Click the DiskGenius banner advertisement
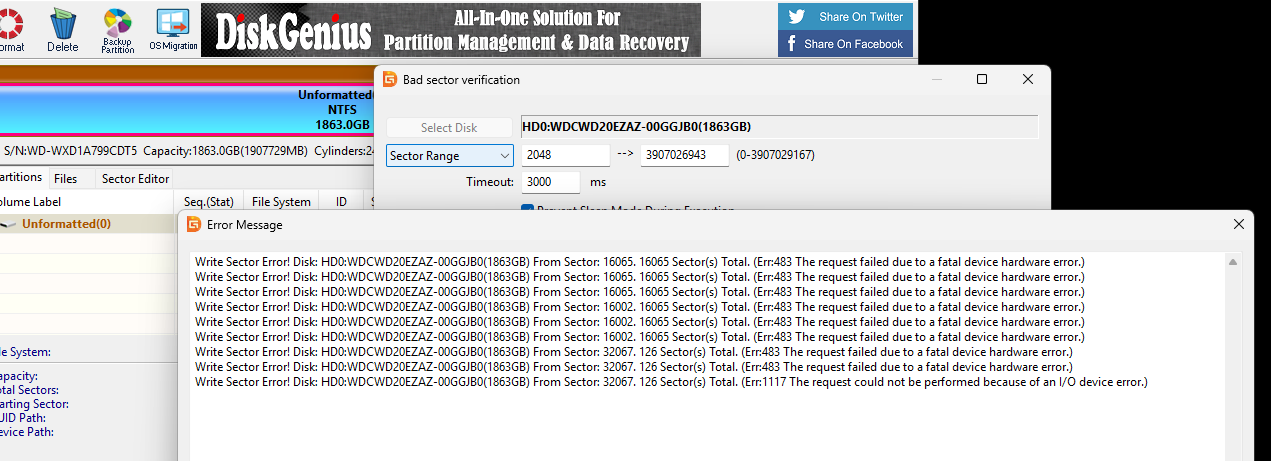 (x=451, y=29)
